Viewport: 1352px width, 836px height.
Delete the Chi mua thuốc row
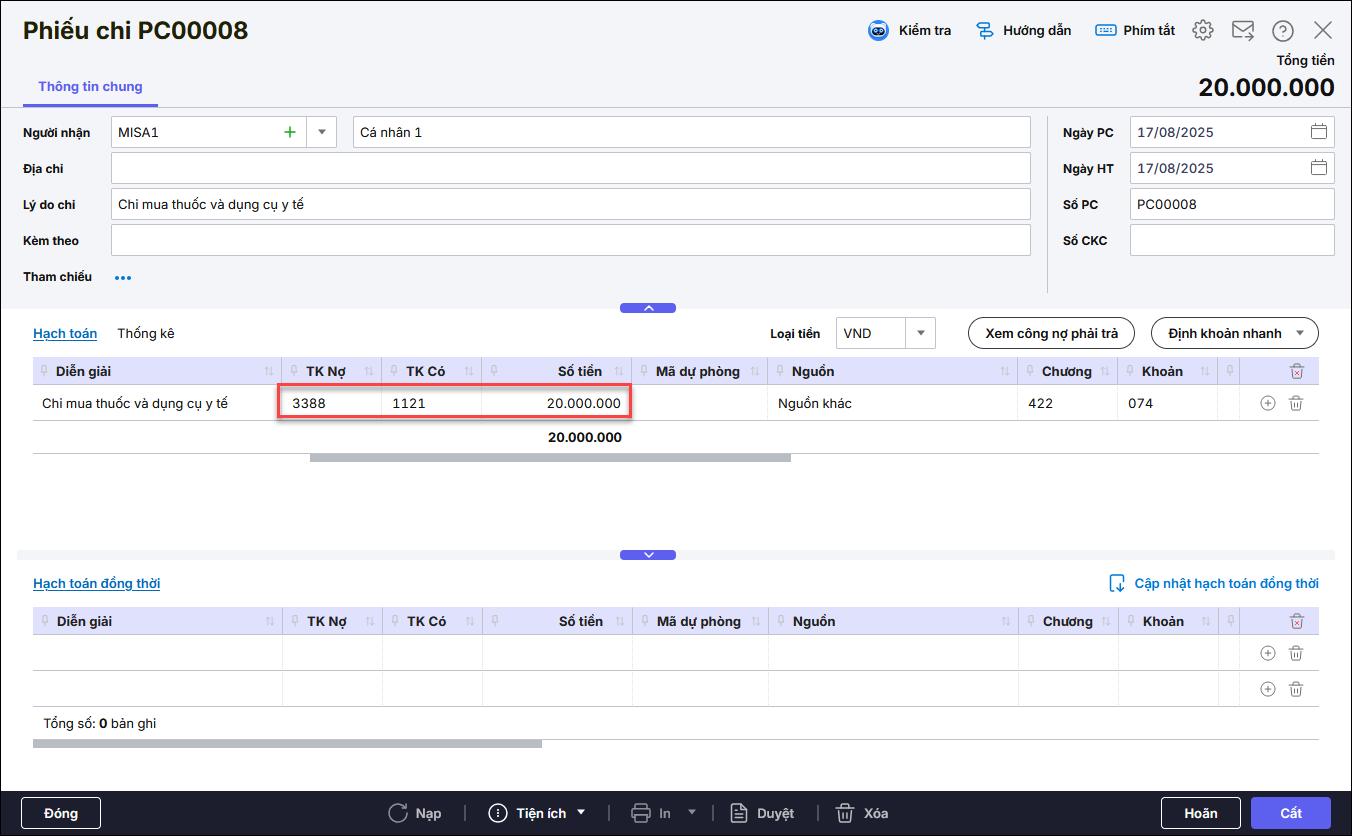click(1296, 403)
